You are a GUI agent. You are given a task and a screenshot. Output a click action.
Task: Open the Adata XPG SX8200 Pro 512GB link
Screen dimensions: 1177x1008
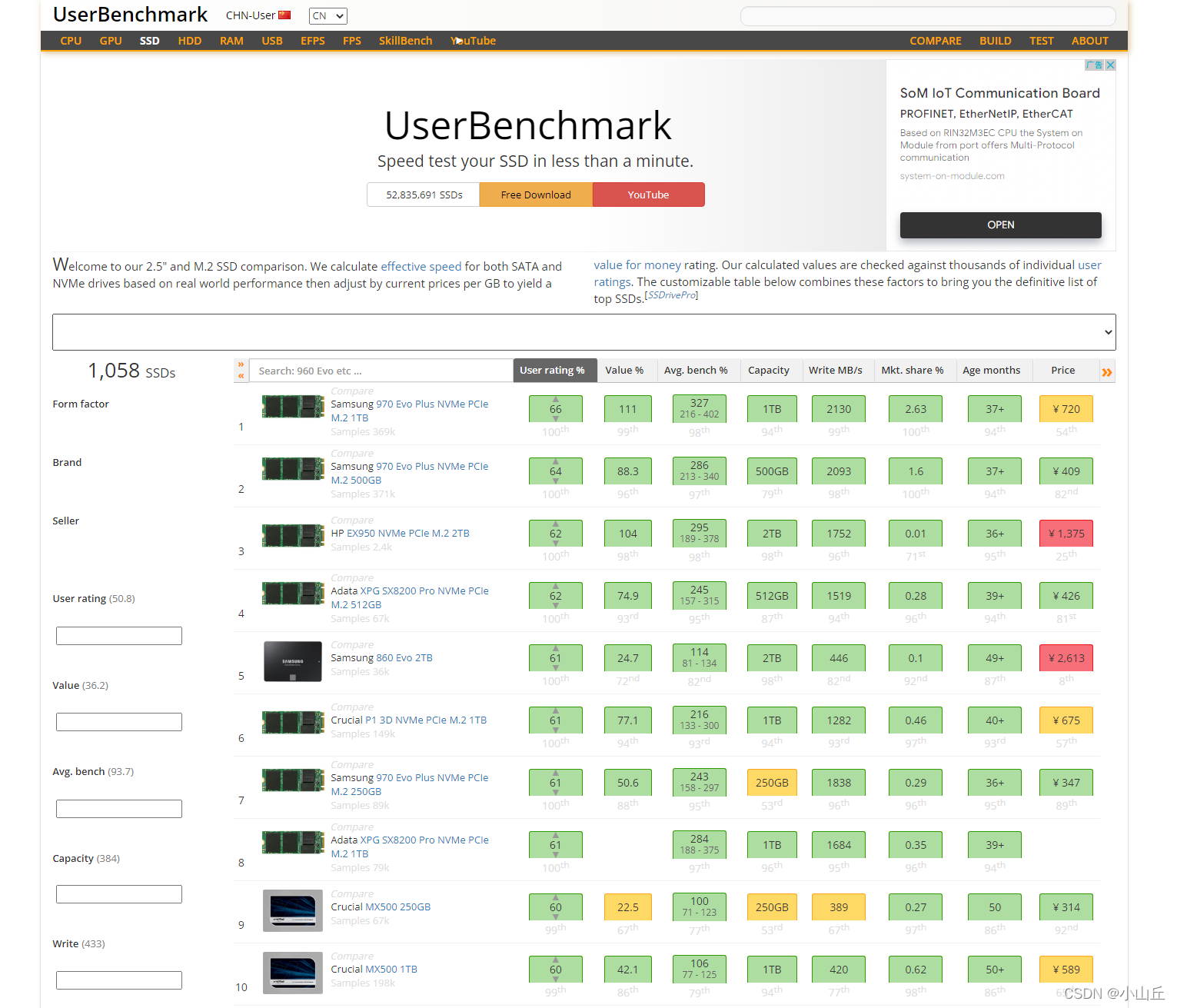410,597
